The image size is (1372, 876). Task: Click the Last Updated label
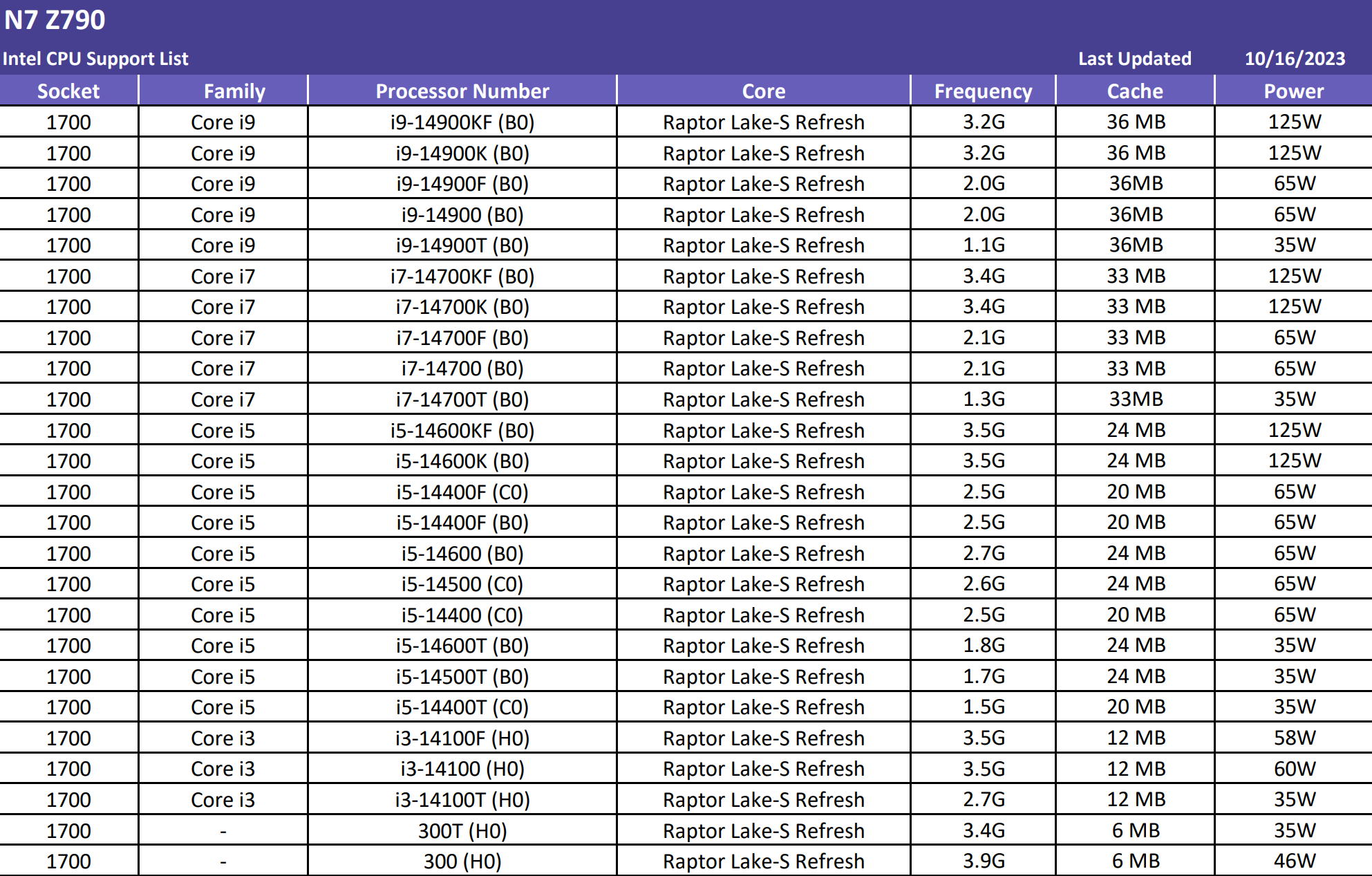pos(1135,59)
